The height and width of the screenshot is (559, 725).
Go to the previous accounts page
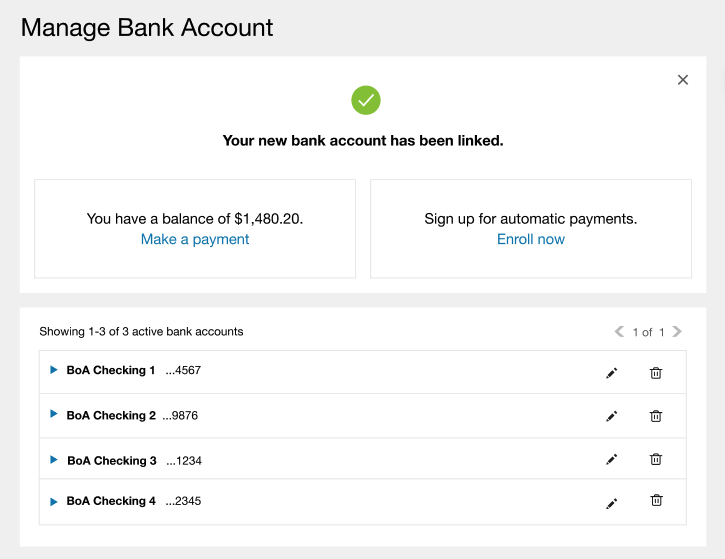tap(619, 331)
